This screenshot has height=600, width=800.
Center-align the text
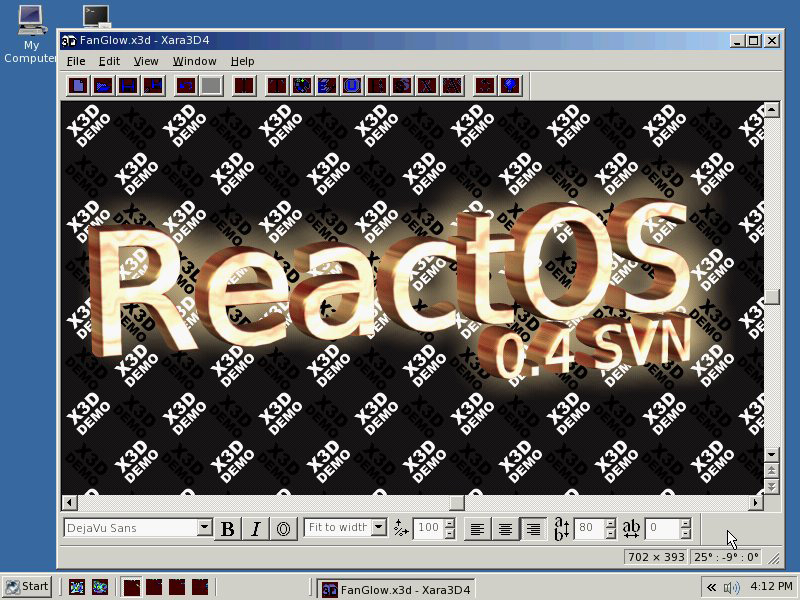(505, 529)
